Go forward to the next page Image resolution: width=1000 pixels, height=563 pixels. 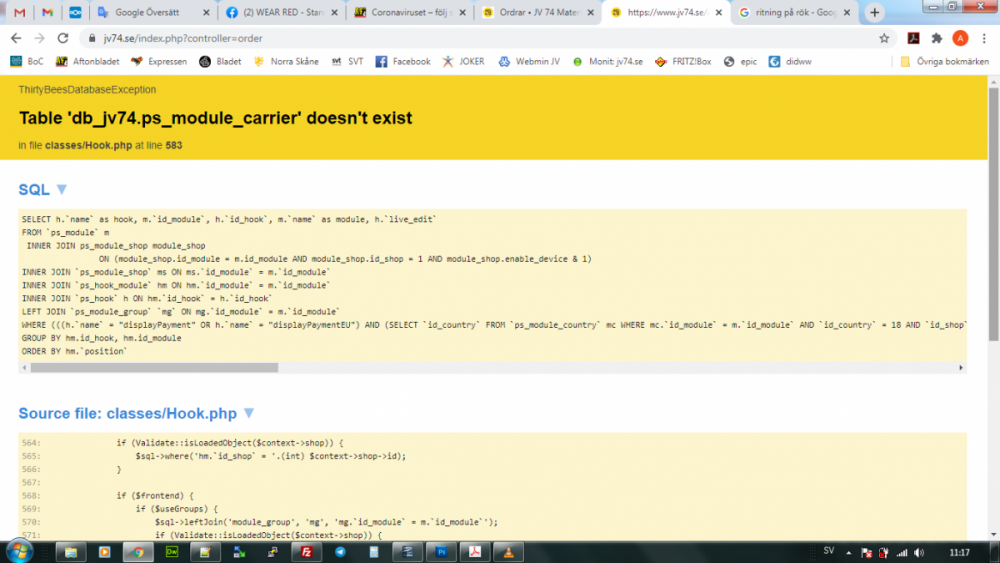click(40, 38)
